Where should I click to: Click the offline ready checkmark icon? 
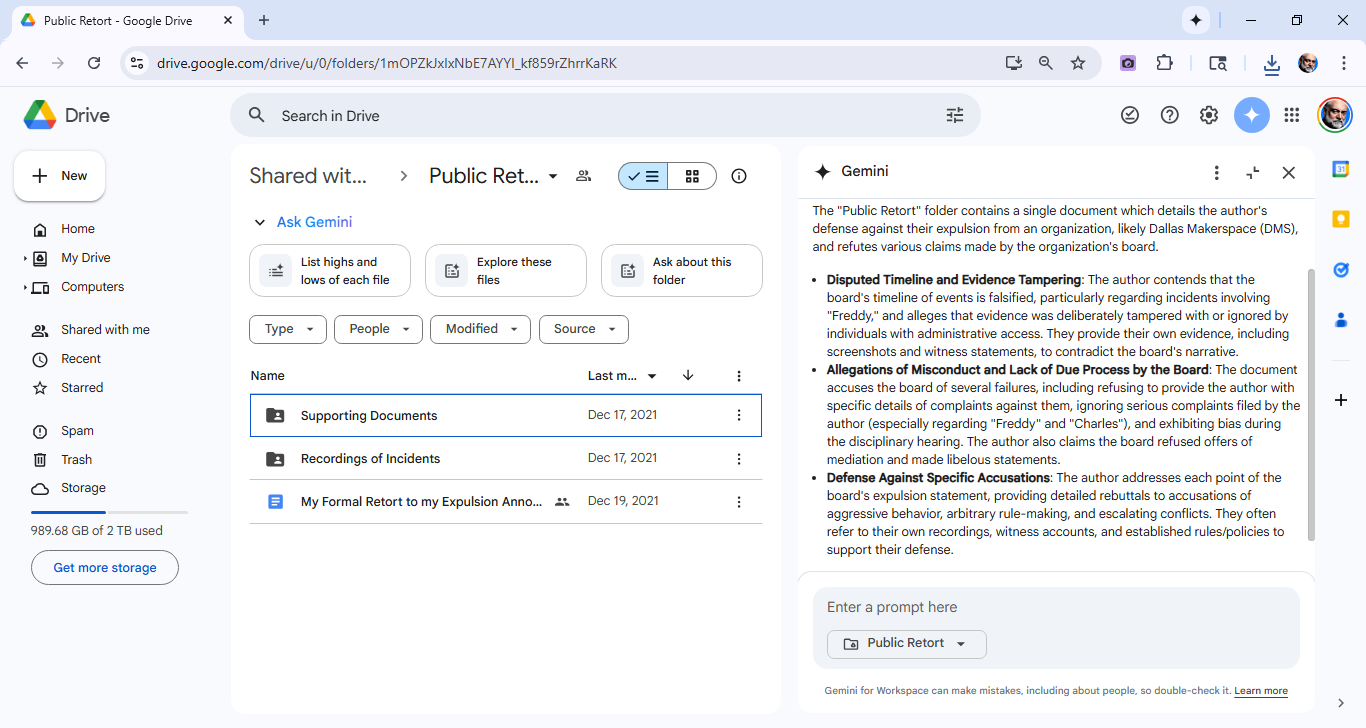[1130, 115]
